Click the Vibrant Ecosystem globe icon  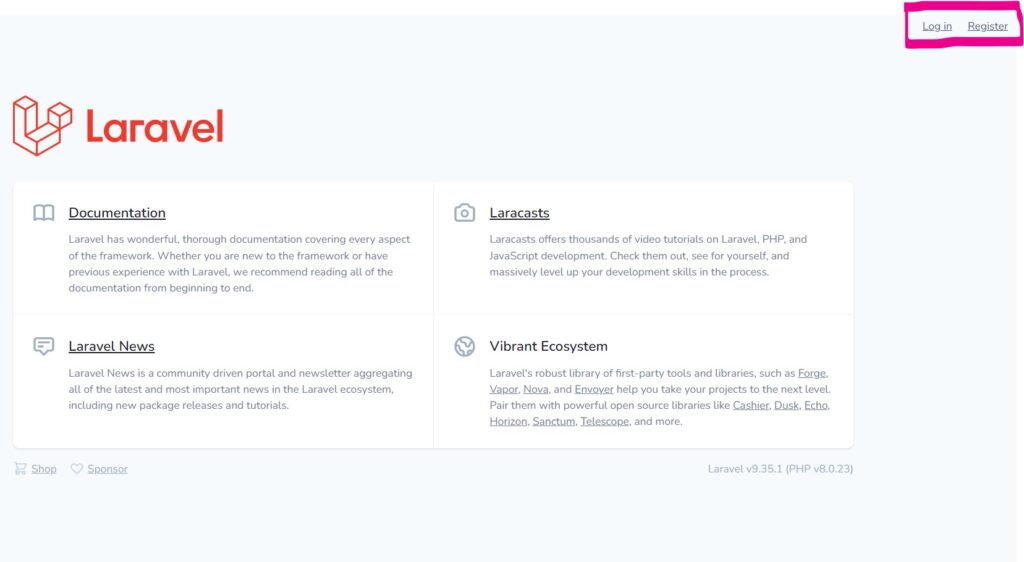coord(464,346)
